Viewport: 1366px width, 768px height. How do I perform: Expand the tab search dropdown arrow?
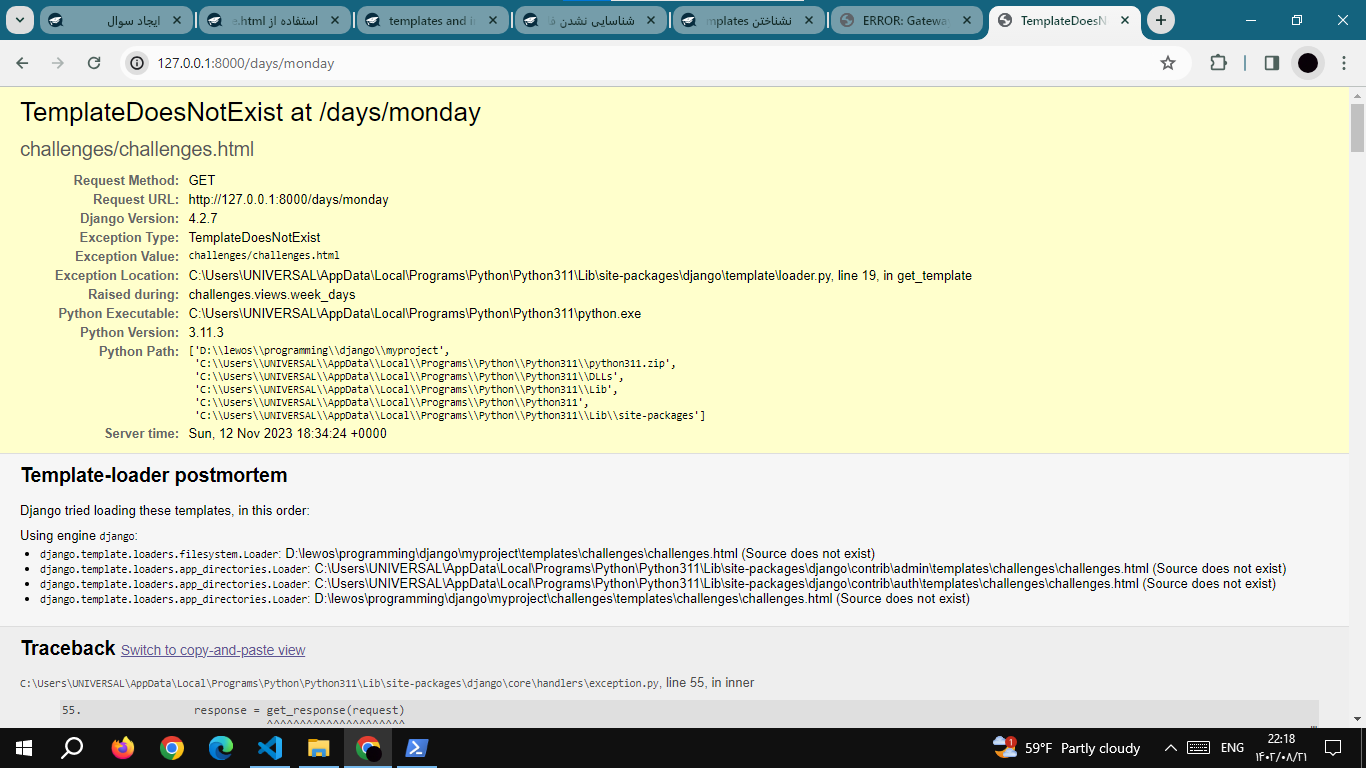21,20
